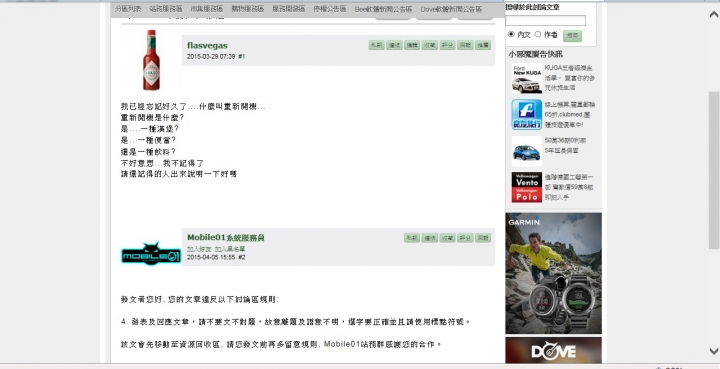720x369 pixels.
Task: Open the 分區列表 nav item
Action: [x=128, y=9]
